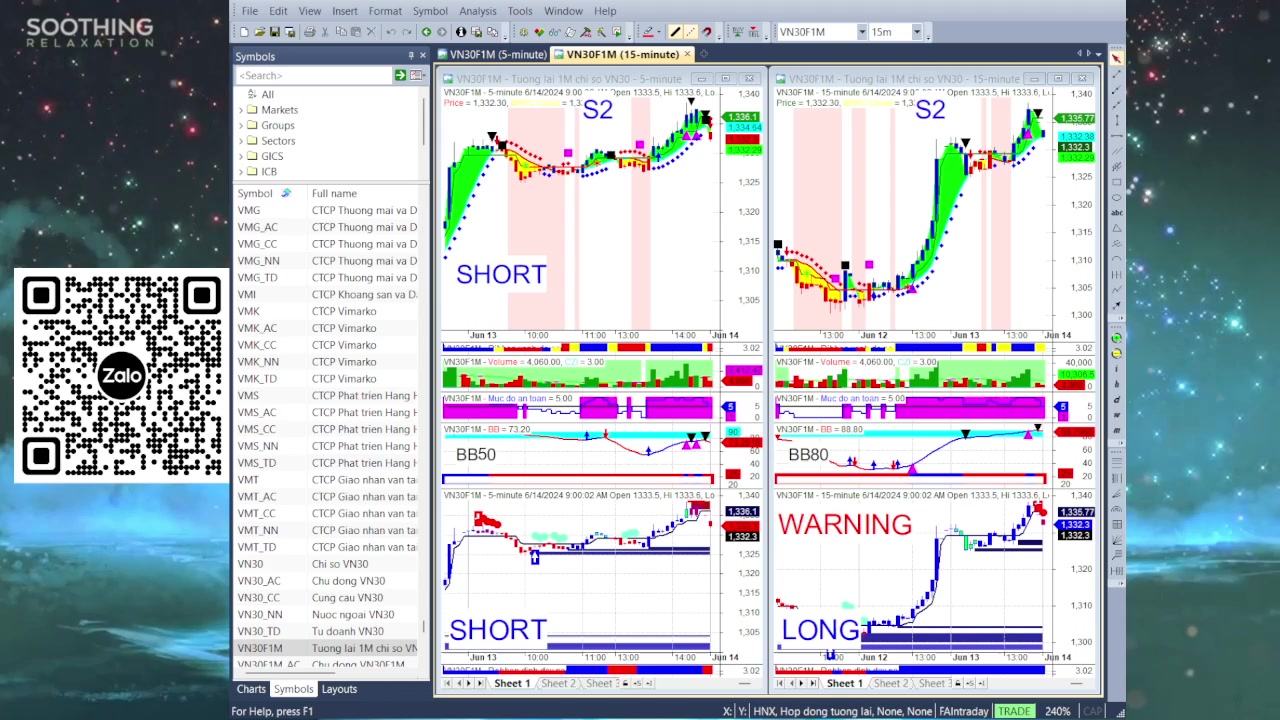Screen dimensions: 1280x720
Task: Open the Tools menu
Action: (x=520, y=11)
